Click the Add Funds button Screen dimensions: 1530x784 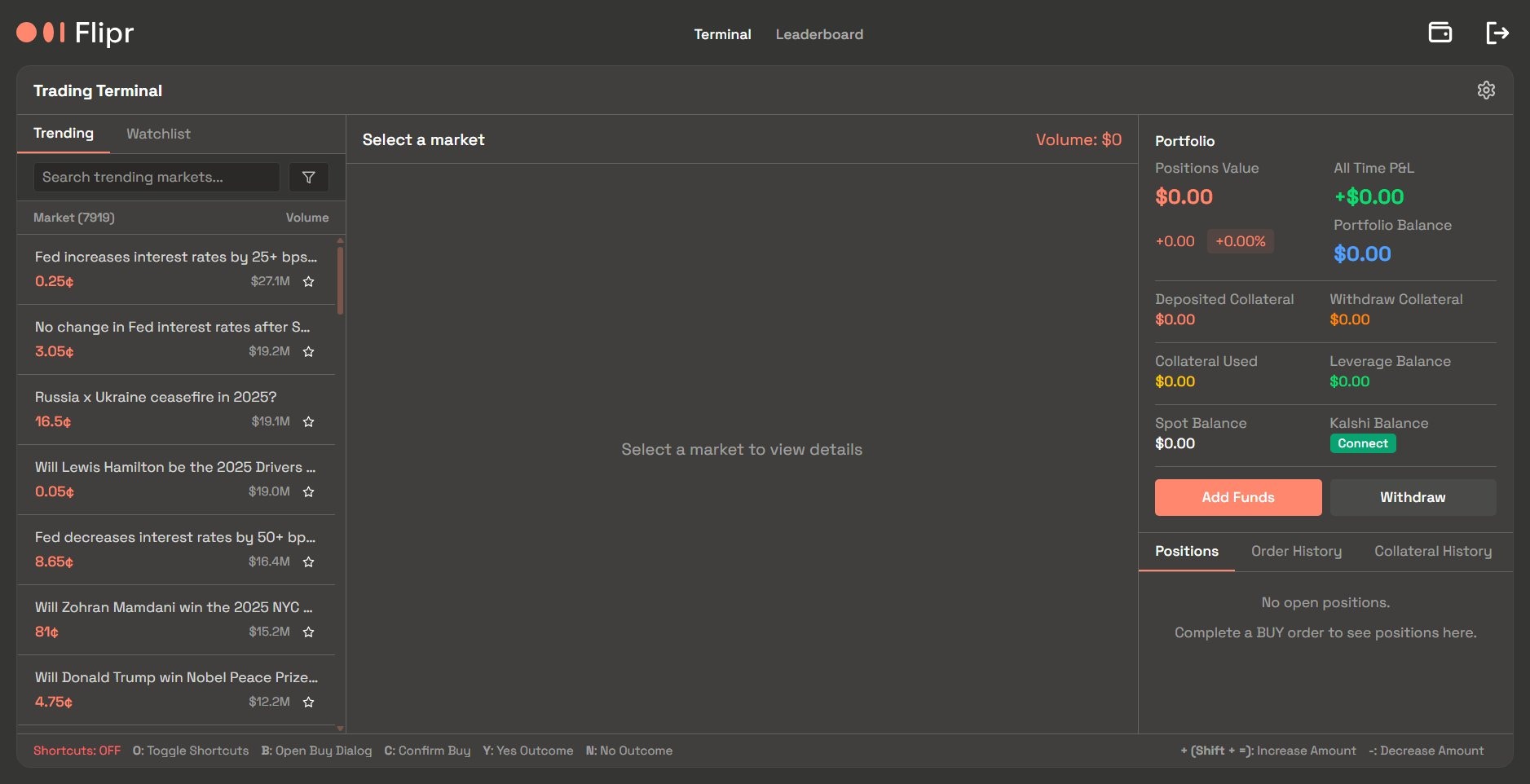[1238, 497]
